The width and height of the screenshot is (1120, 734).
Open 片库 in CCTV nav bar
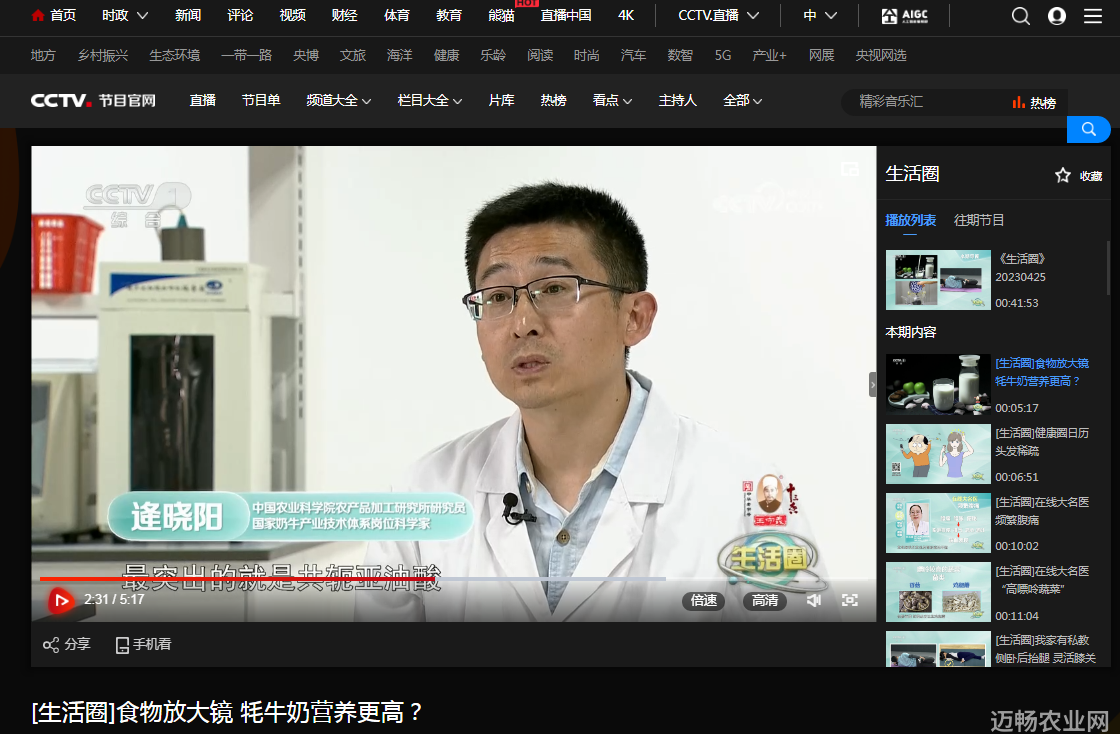click(501, 101)
